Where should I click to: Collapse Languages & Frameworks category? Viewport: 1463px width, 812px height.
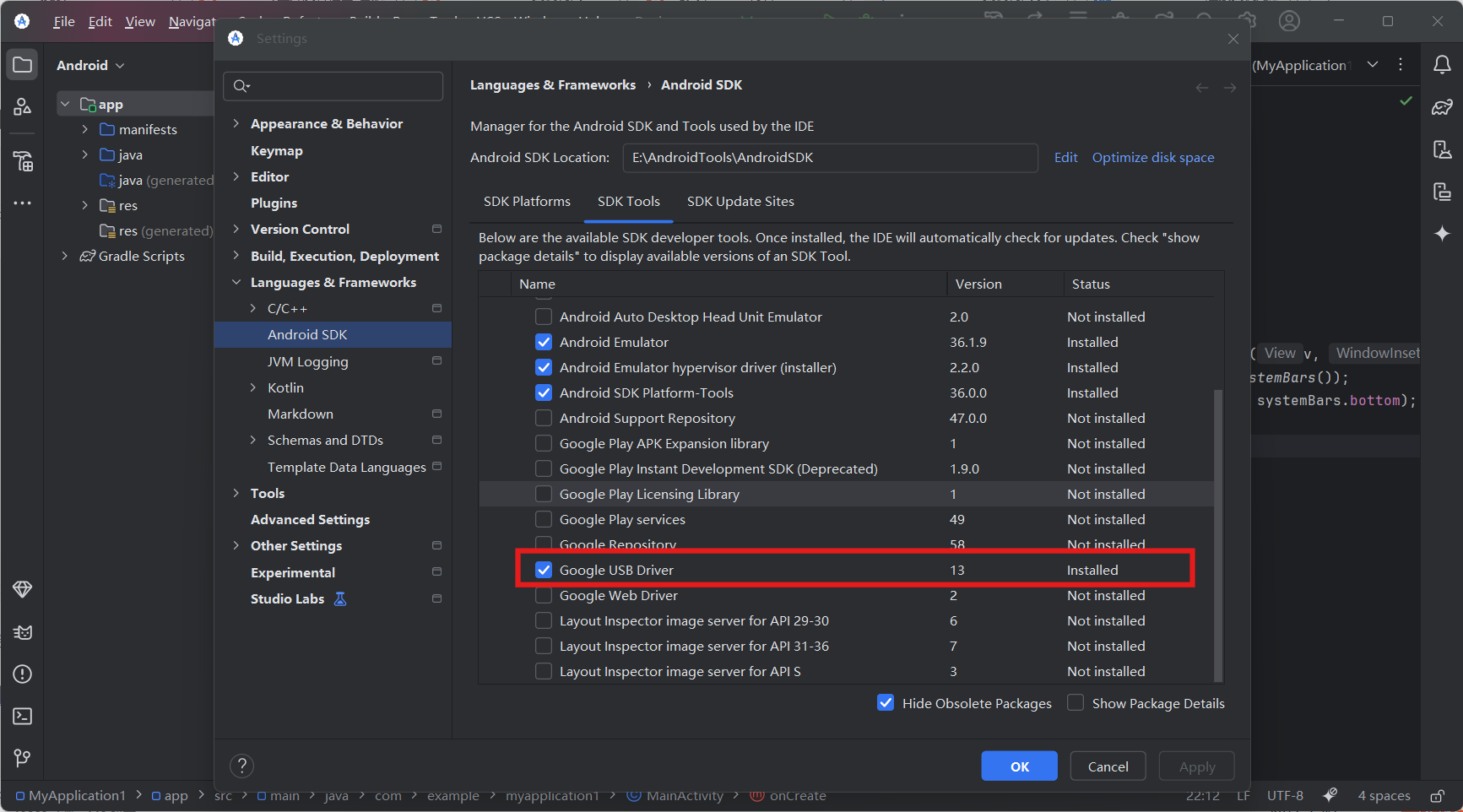(x=236, y=282)
